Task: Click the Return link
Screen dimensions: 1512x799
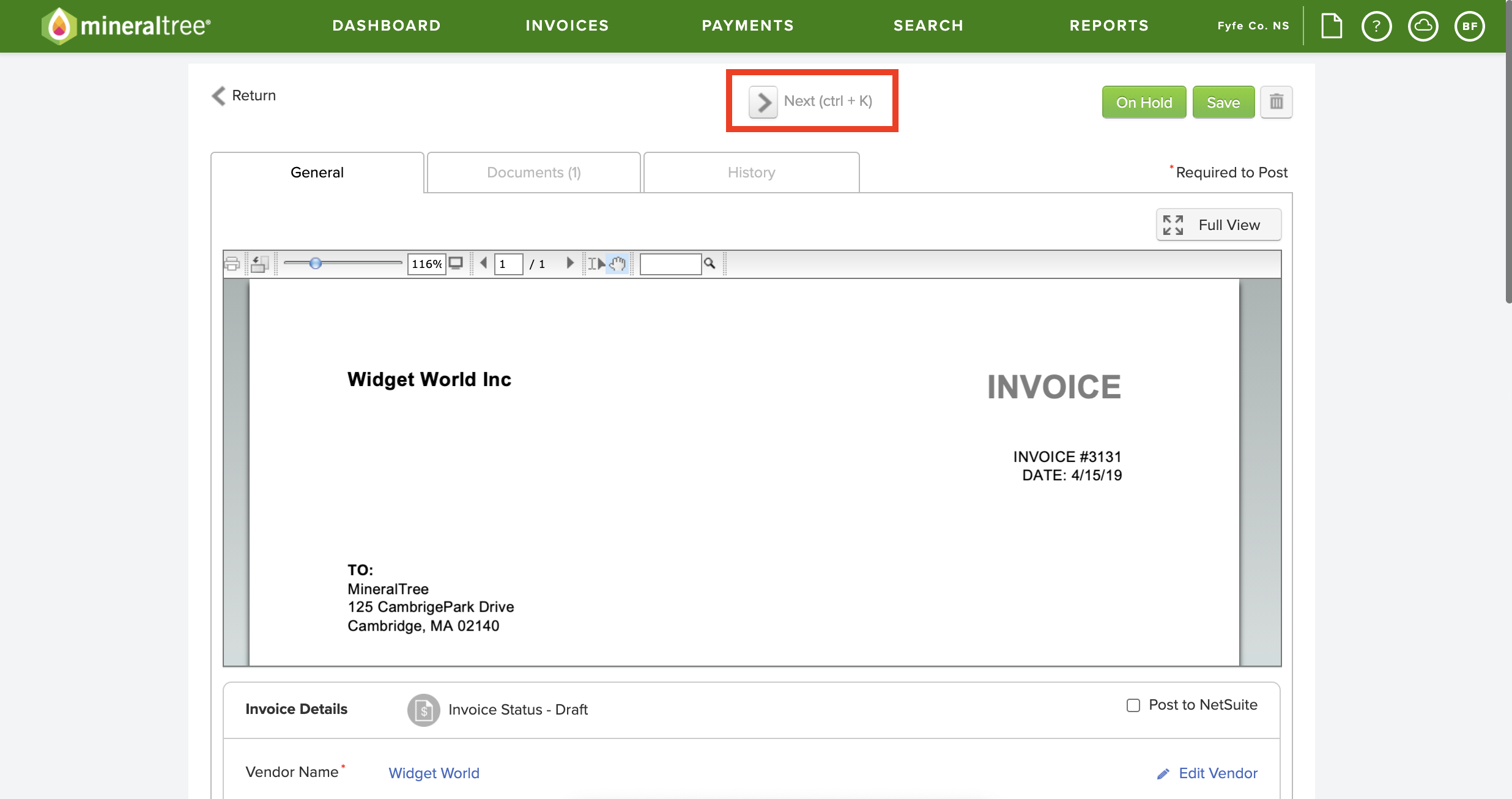Action: coord(254,95)
